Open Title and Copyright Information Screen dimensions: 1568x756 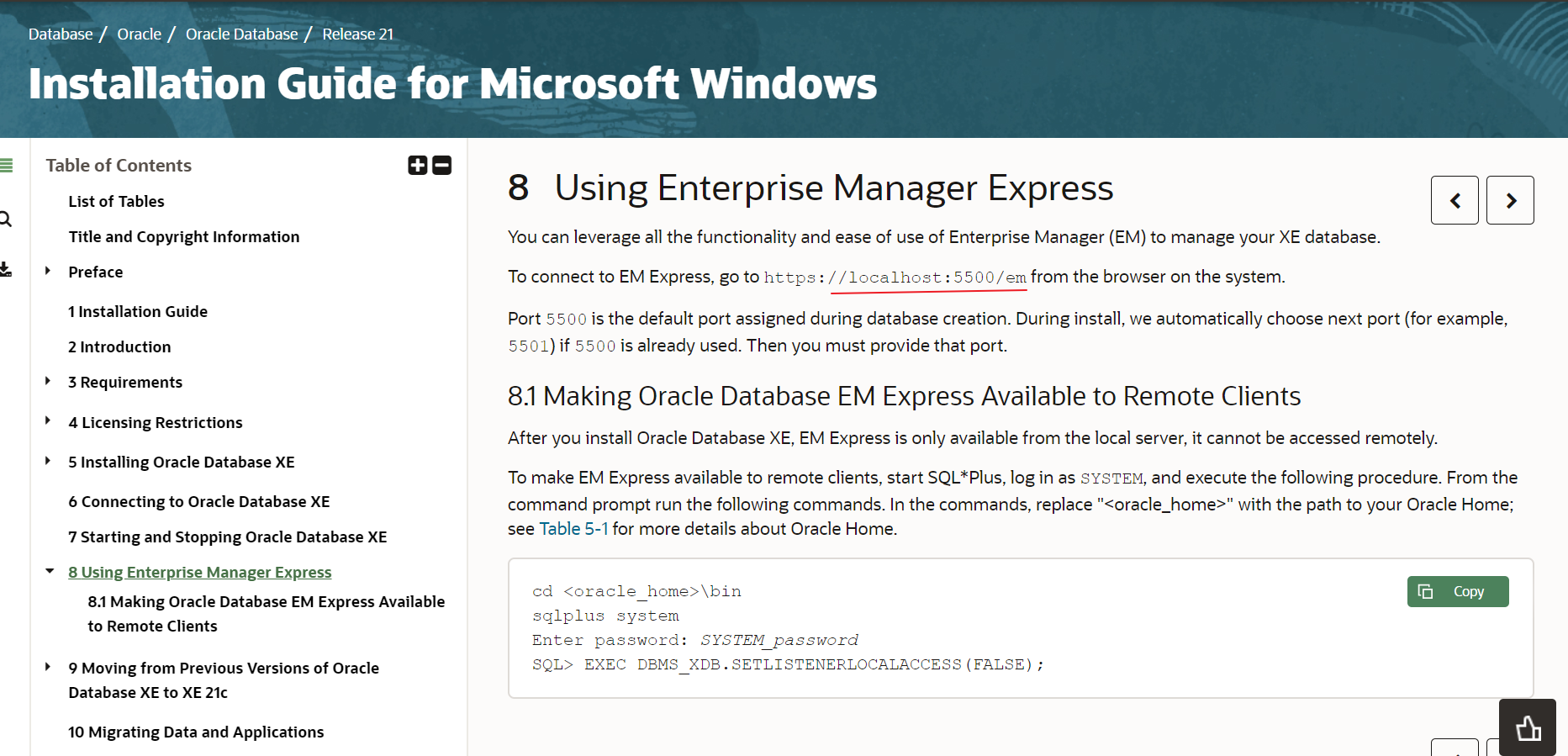coord(184,237)
